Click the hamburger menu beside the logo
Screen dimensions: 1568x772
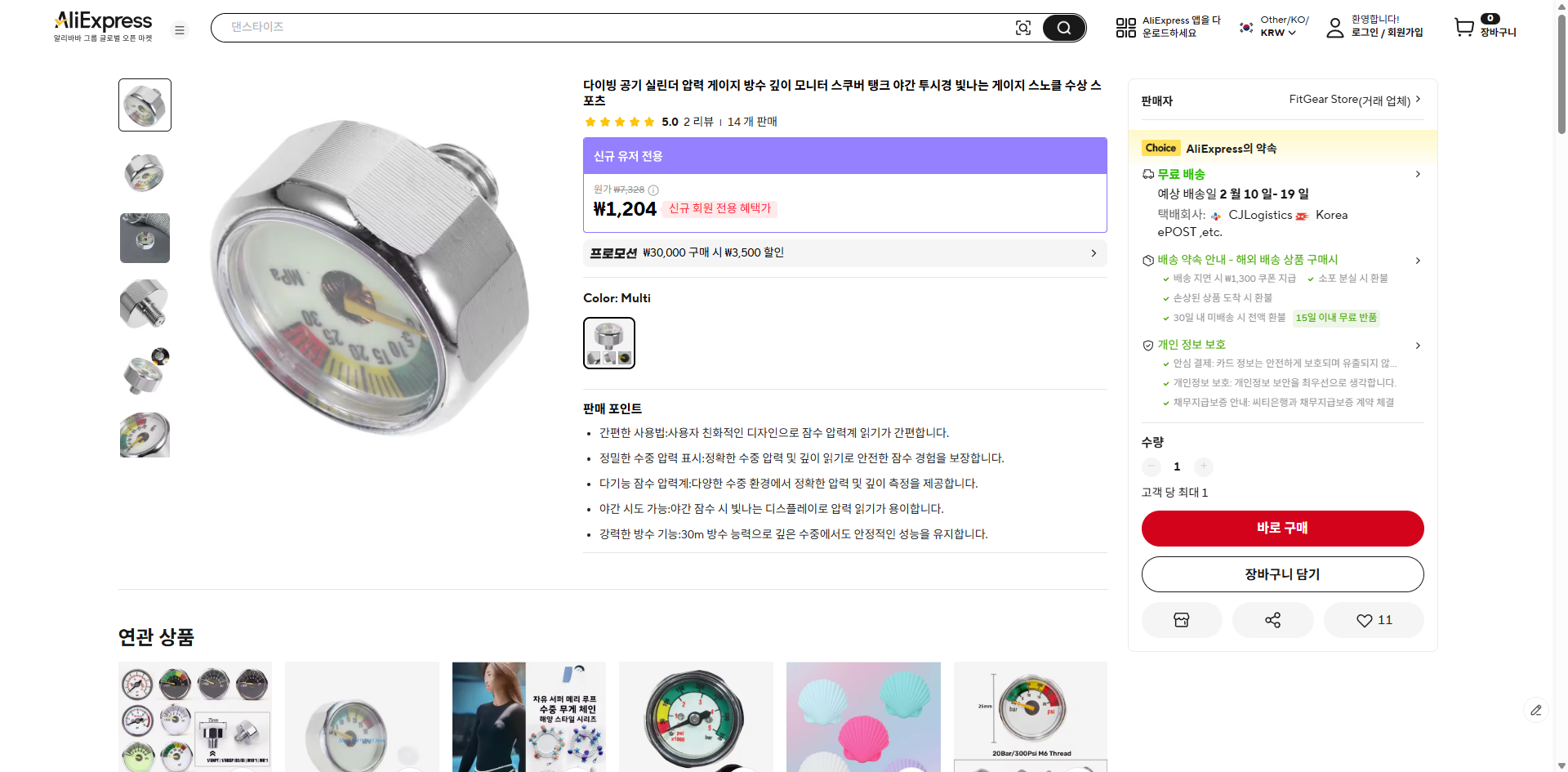tap(180, 29)
